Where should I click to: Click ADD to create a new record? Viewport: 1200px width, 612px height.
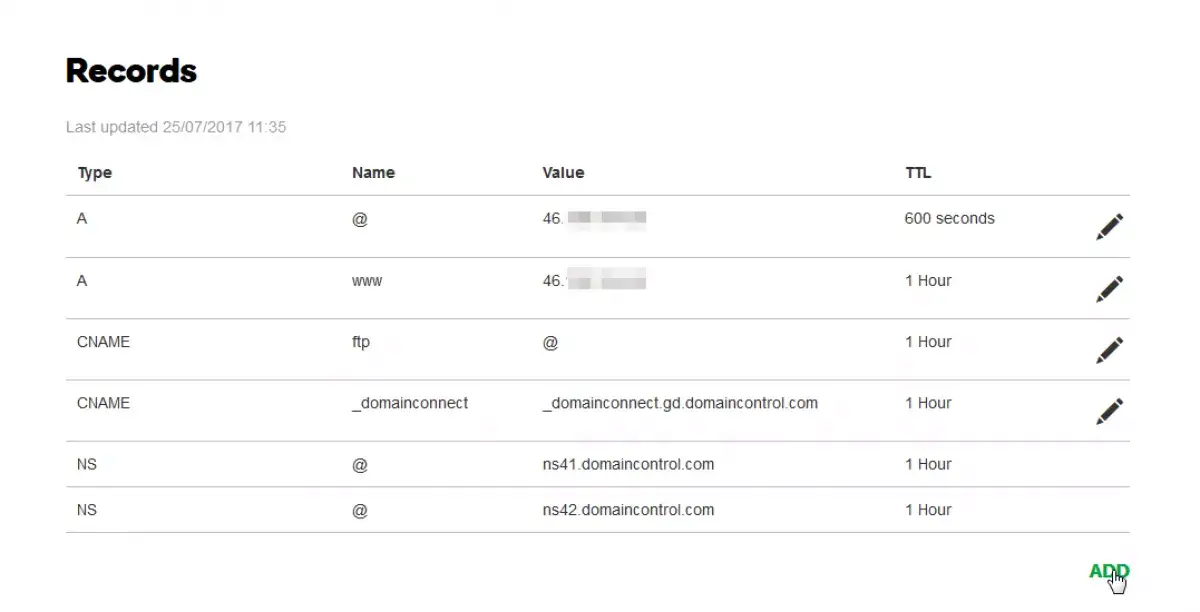(1108, 572)
